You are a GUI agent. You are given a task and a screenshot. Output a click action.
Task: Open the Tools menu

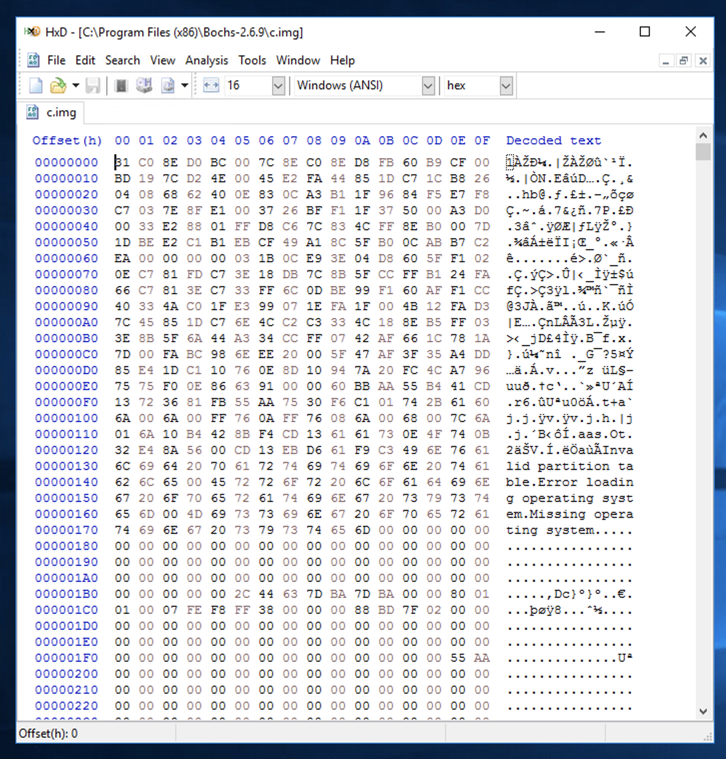[252, 61]
